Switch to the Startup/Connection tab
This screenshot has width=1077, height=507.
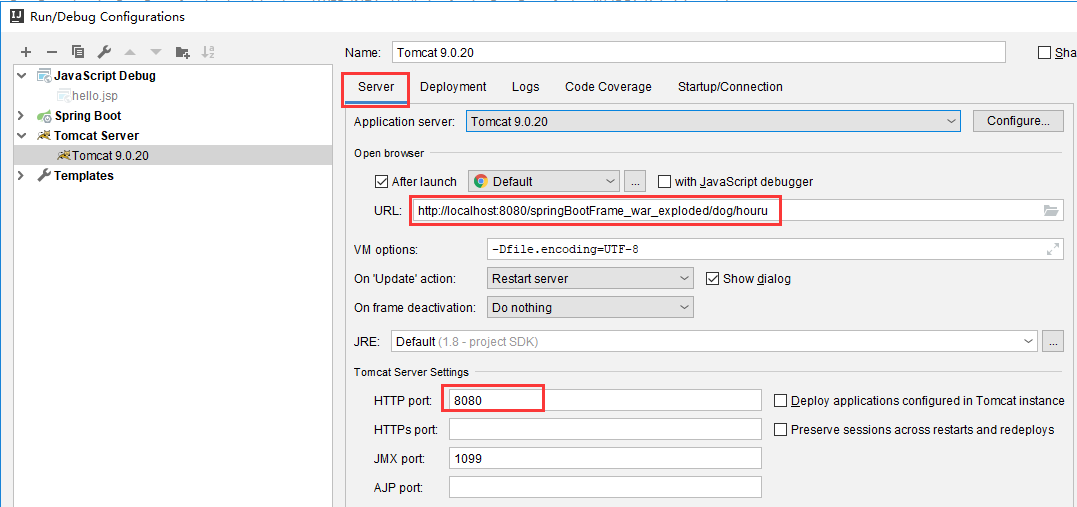point(730,87)
